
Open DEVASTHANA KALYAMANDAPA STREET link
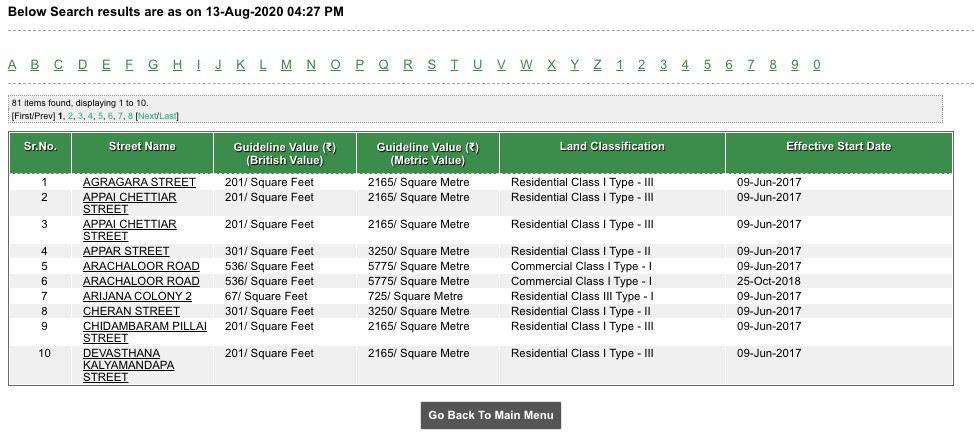(129, 365)
